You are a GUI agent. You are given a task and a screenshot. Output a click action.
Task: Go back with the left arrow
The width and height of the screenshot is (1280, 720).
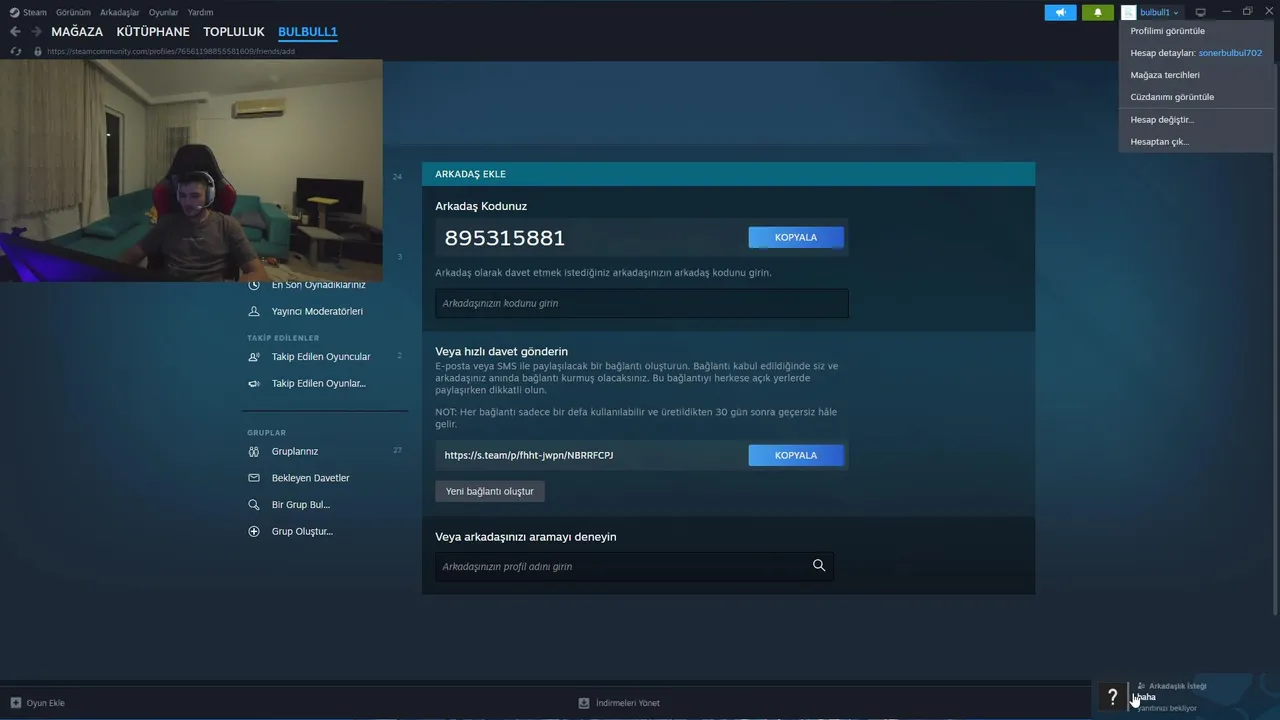[15, 32]
